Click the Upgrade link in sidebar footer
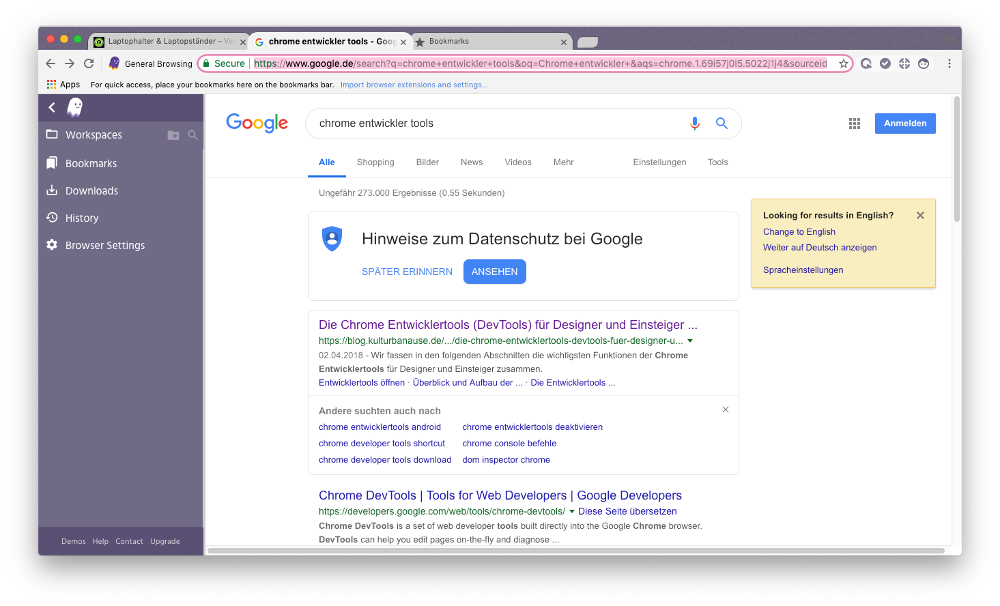Screen dimensions: 1000x606 pyautogui.click(x=165, y=542)
